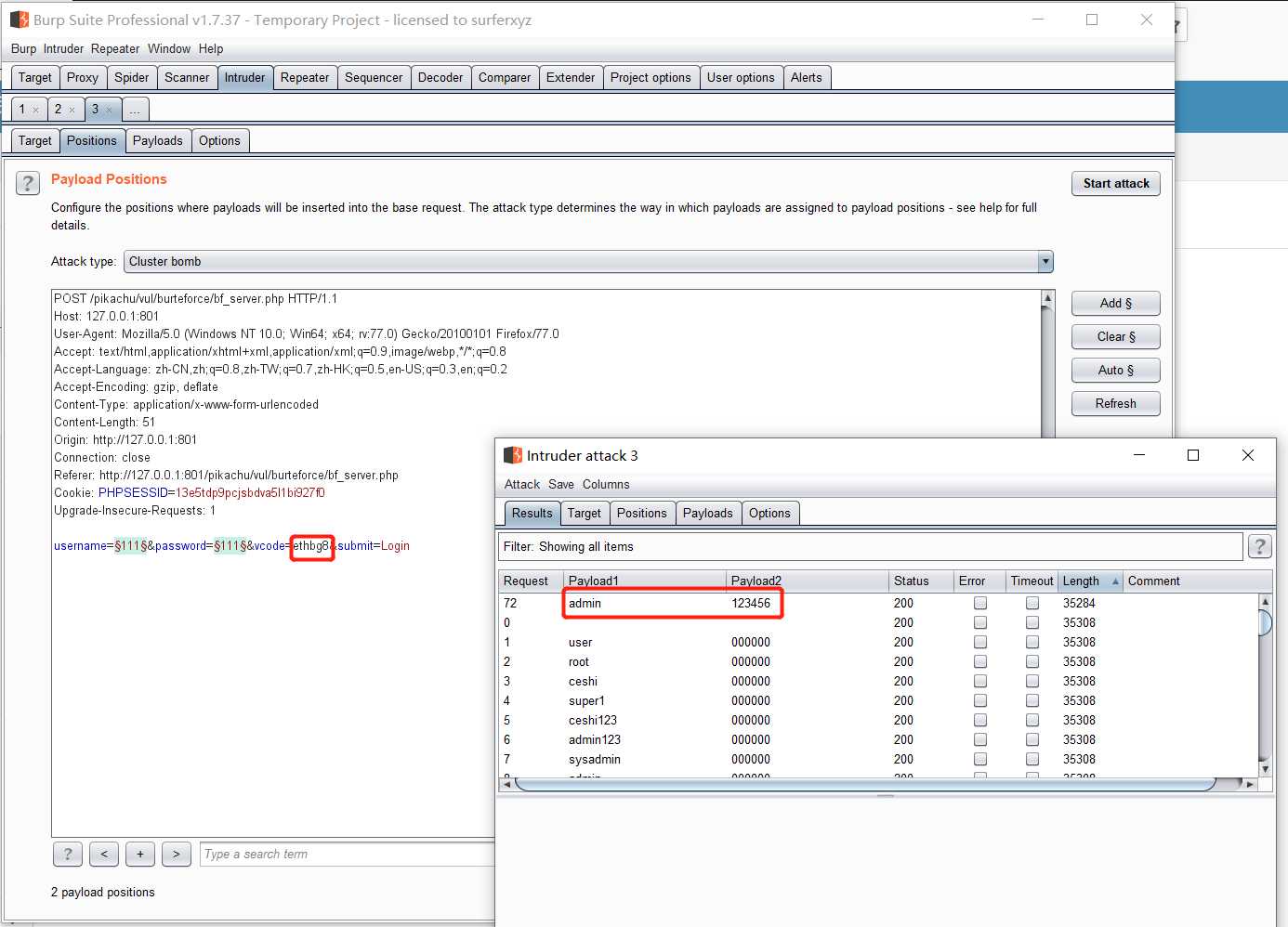
Task: Close Intruder tab 3 with its x
Action: (109, 110)
